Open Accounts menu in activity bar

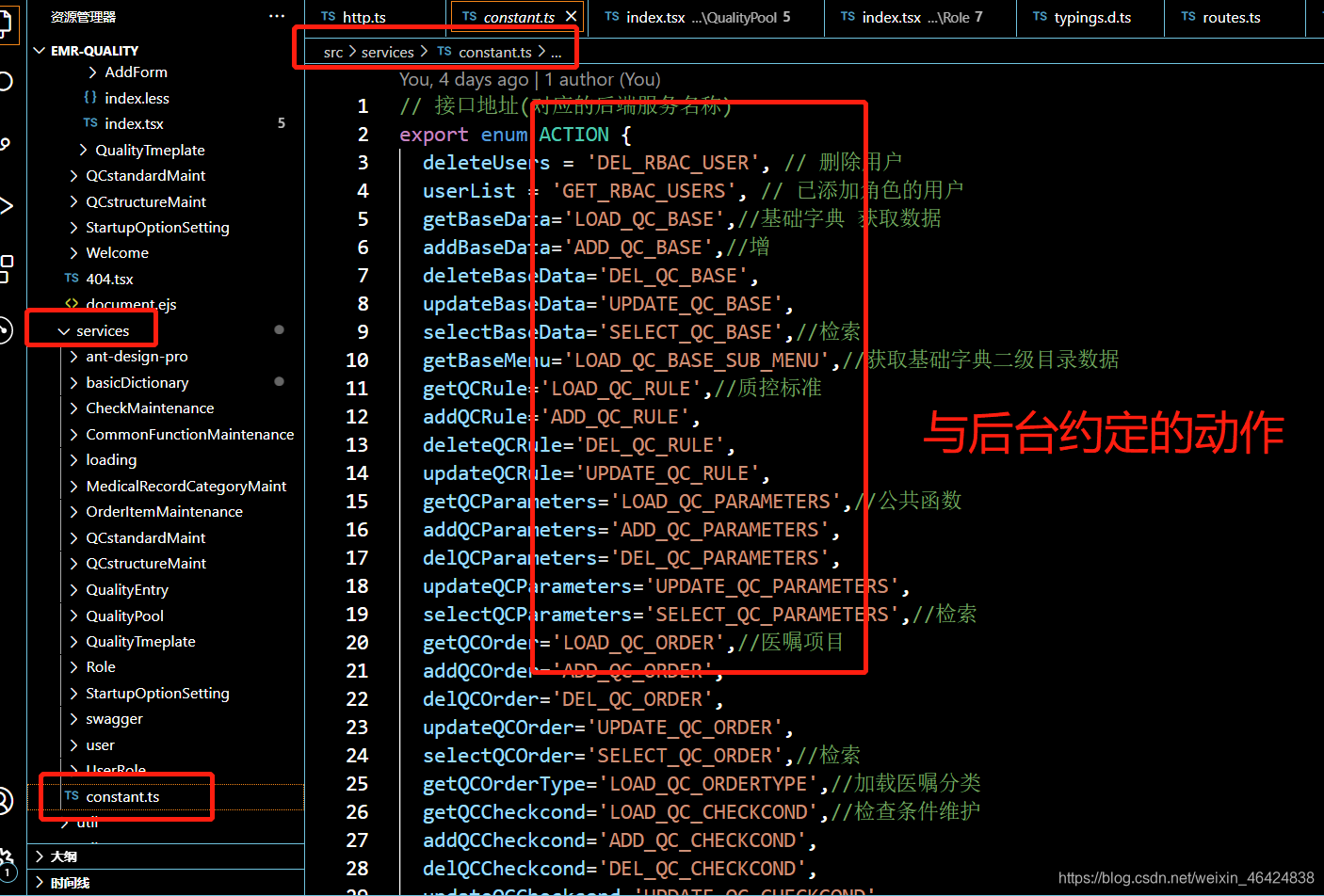6,801
